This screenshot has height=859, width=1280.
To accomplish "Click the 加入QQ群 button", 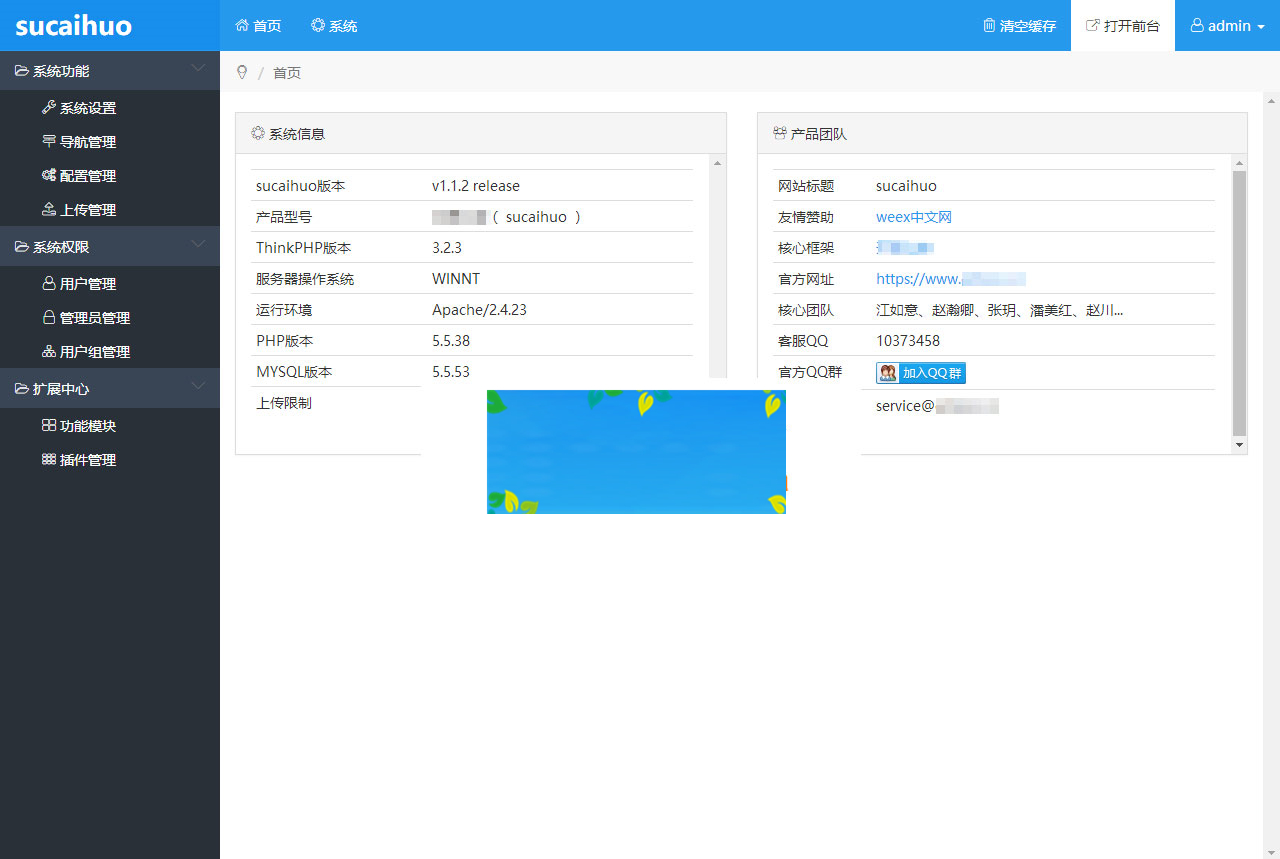I will click(919, 372).
